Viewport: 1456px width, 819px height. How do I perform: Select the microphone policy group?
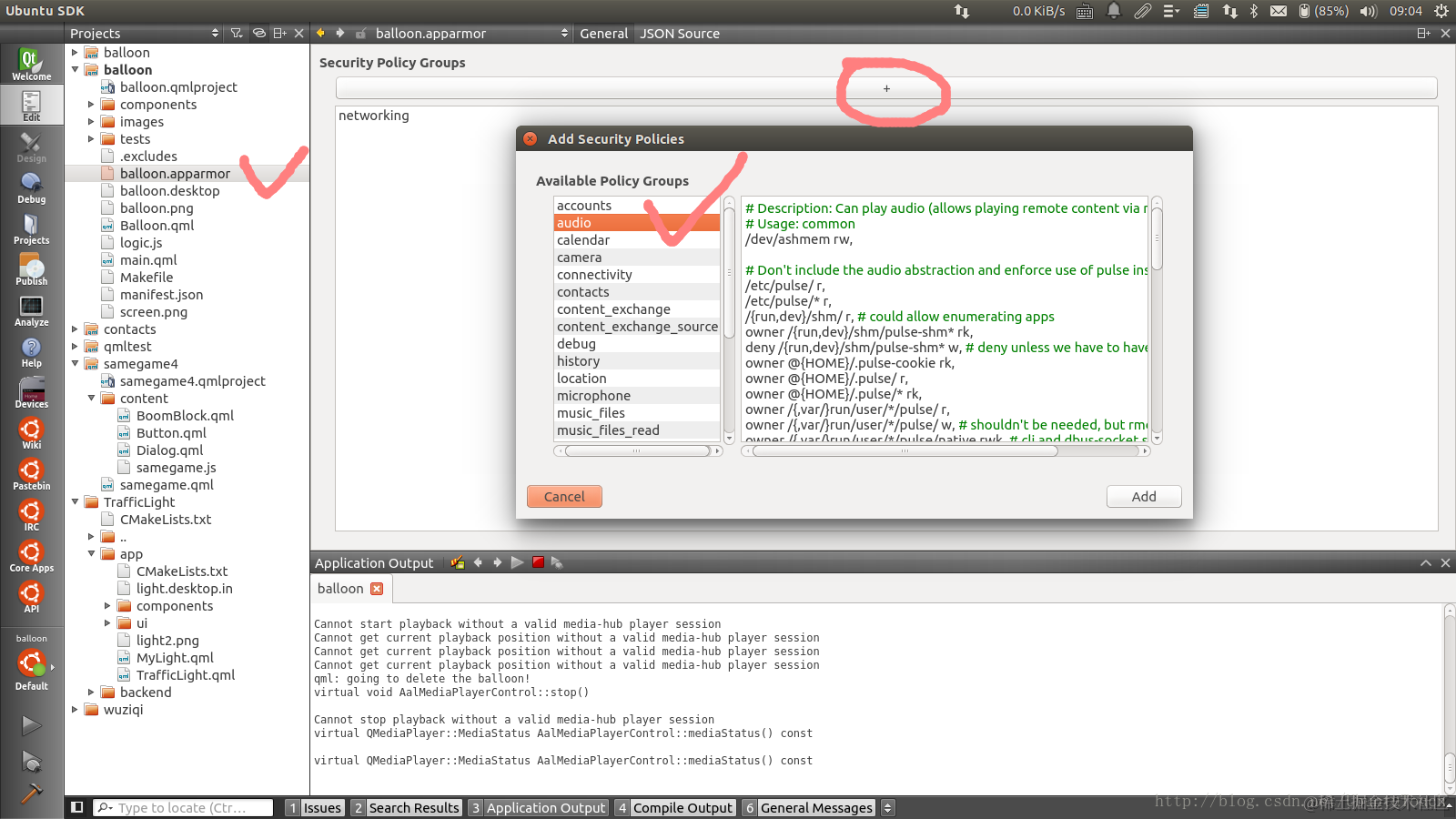(637, 396)
